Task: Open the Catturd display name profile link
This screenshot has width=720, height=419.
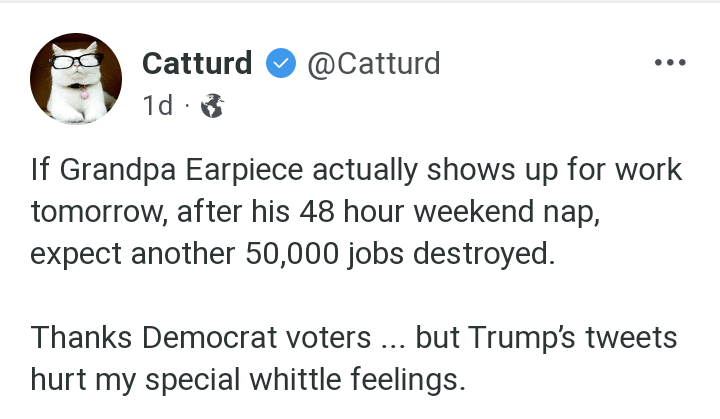Action: (197, 64)
